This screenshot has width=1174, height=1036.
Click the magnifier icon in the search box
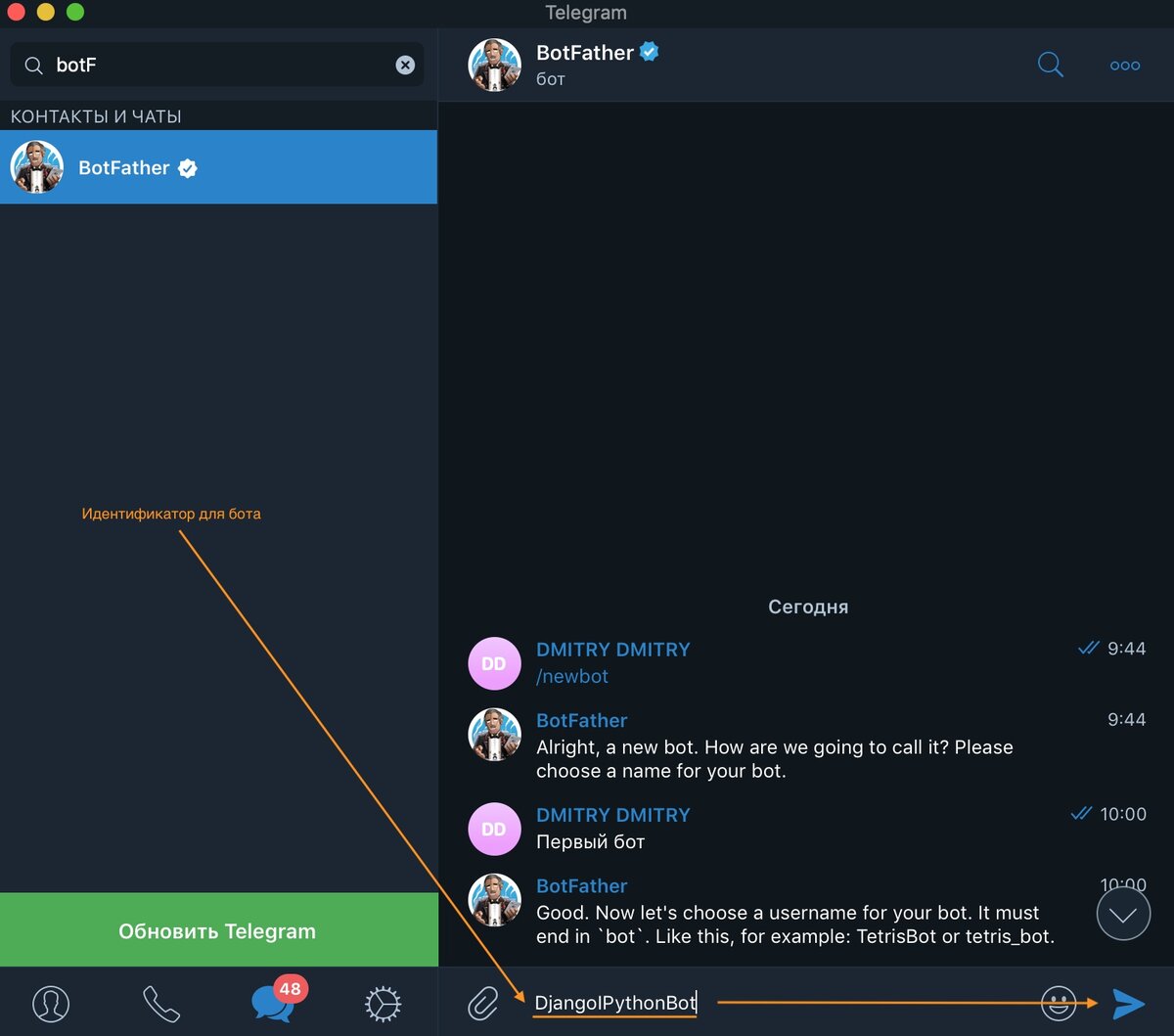click(x=33, y=66)
